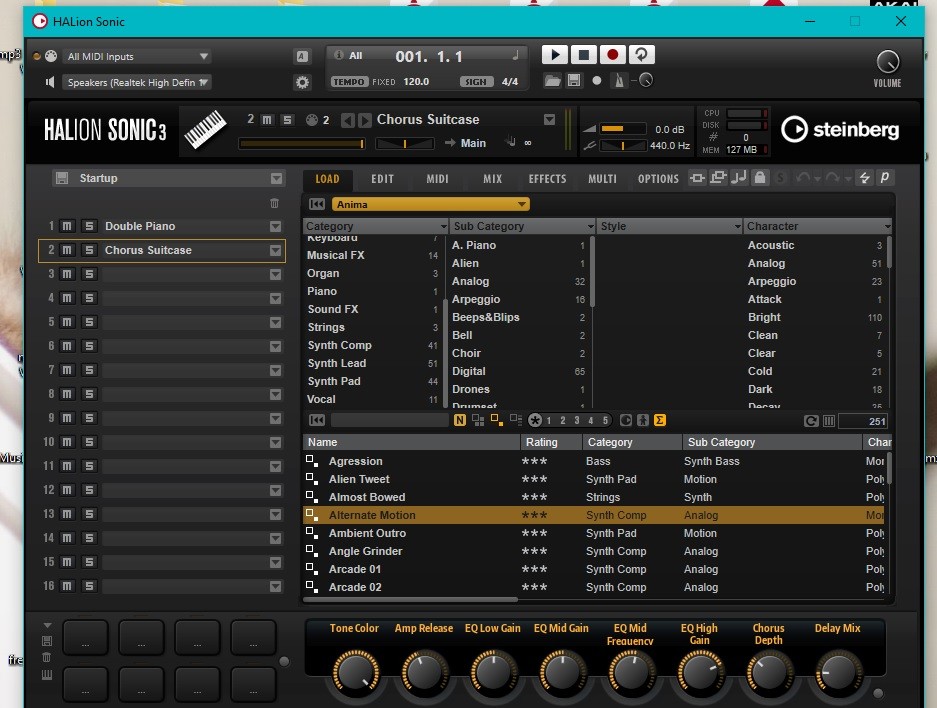The height and width of the screenshot is (708, 937).
Task: Open Double Piano slot load dropdown
Action: (275, 226)
